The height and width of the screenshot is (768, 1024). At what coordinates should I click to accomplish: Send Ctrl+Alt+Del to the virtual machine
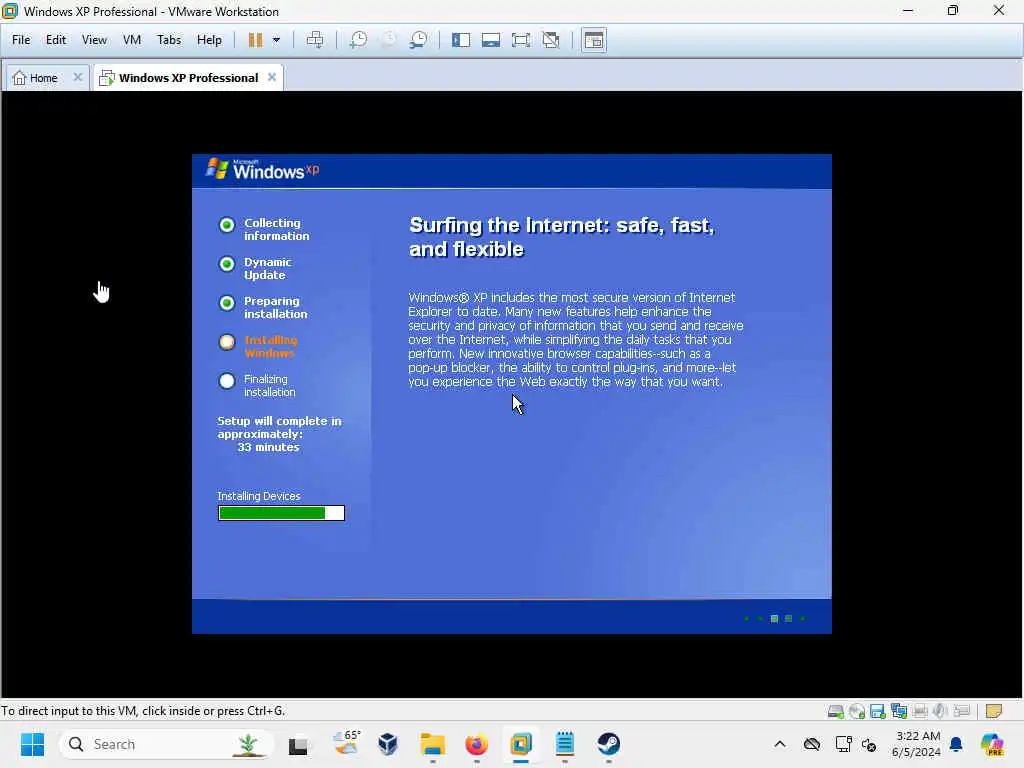(315, 40)
